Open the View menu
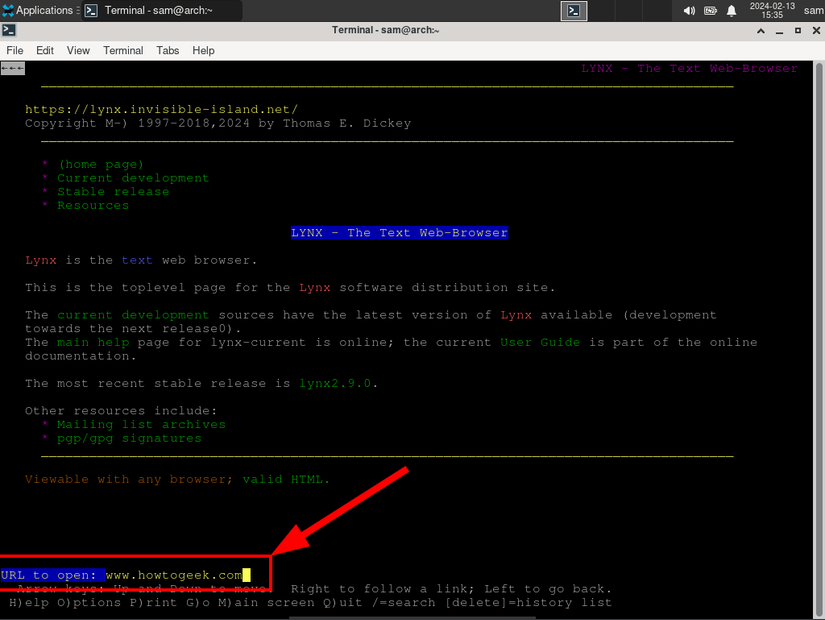 click(78, 50)
